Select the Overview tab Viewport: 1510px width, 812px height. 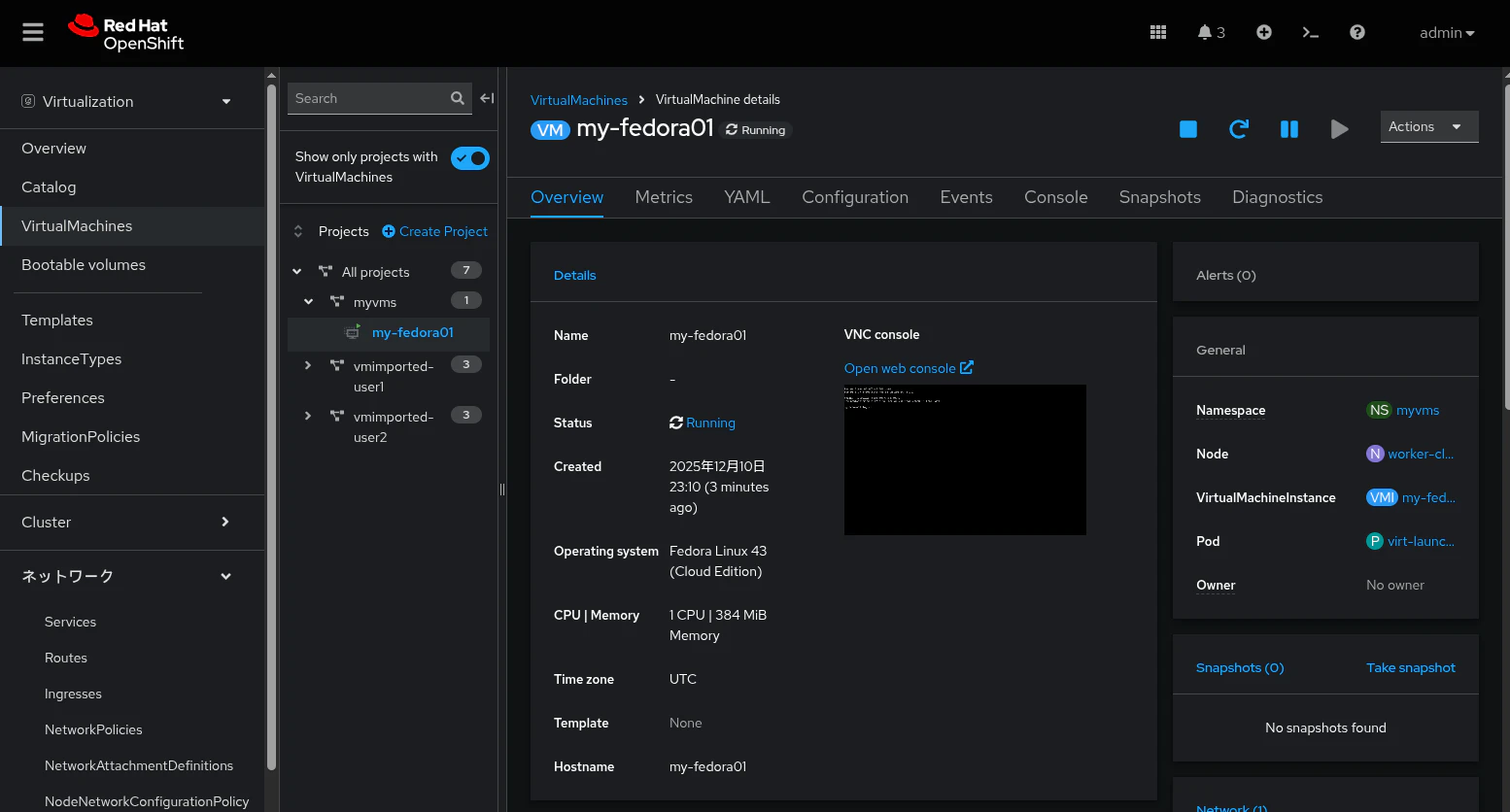567,197
